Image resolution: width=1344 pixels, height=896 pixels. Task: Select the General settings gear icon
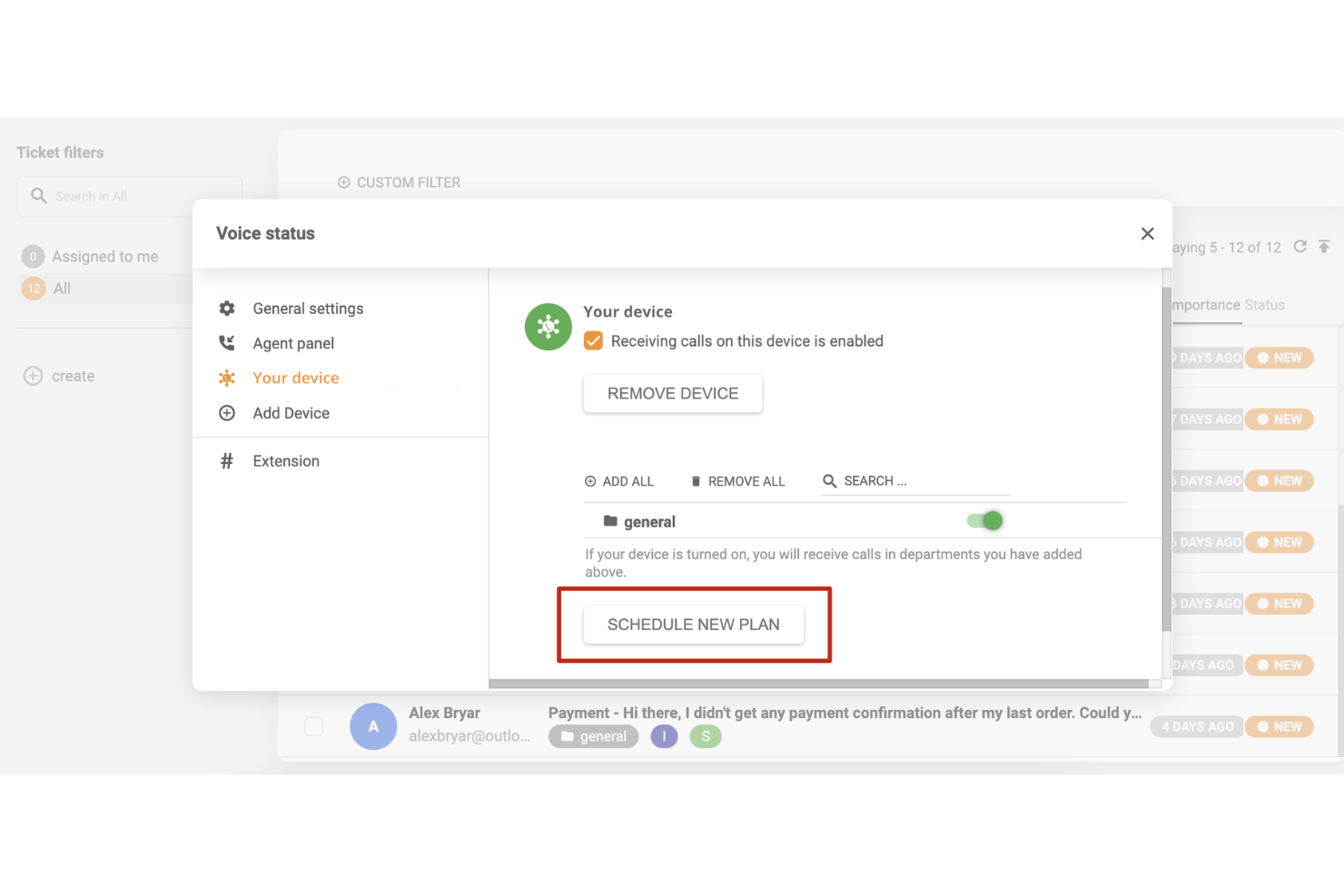[x=226, y=308]
